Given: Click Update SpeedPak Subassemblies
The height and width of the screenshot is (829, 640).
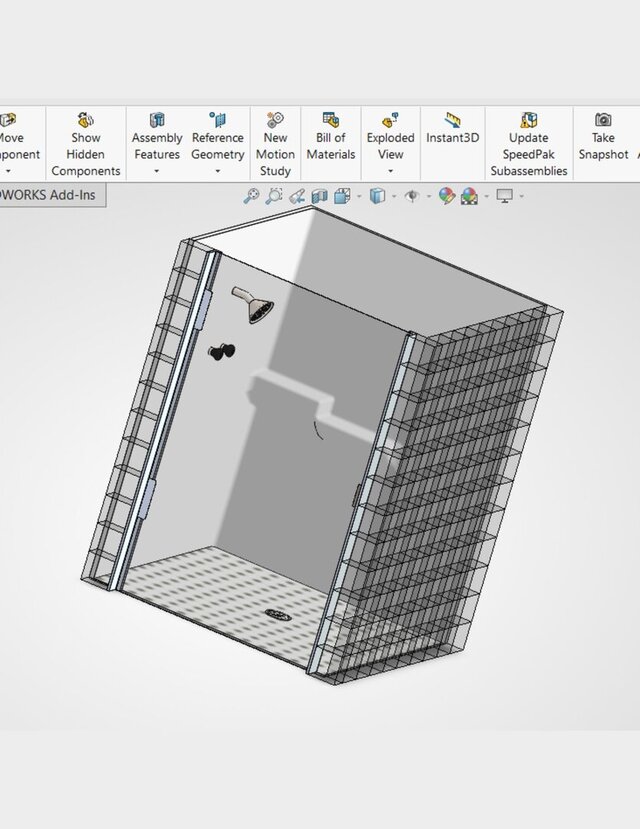Looking at the screenshot, I should (528, 120).
